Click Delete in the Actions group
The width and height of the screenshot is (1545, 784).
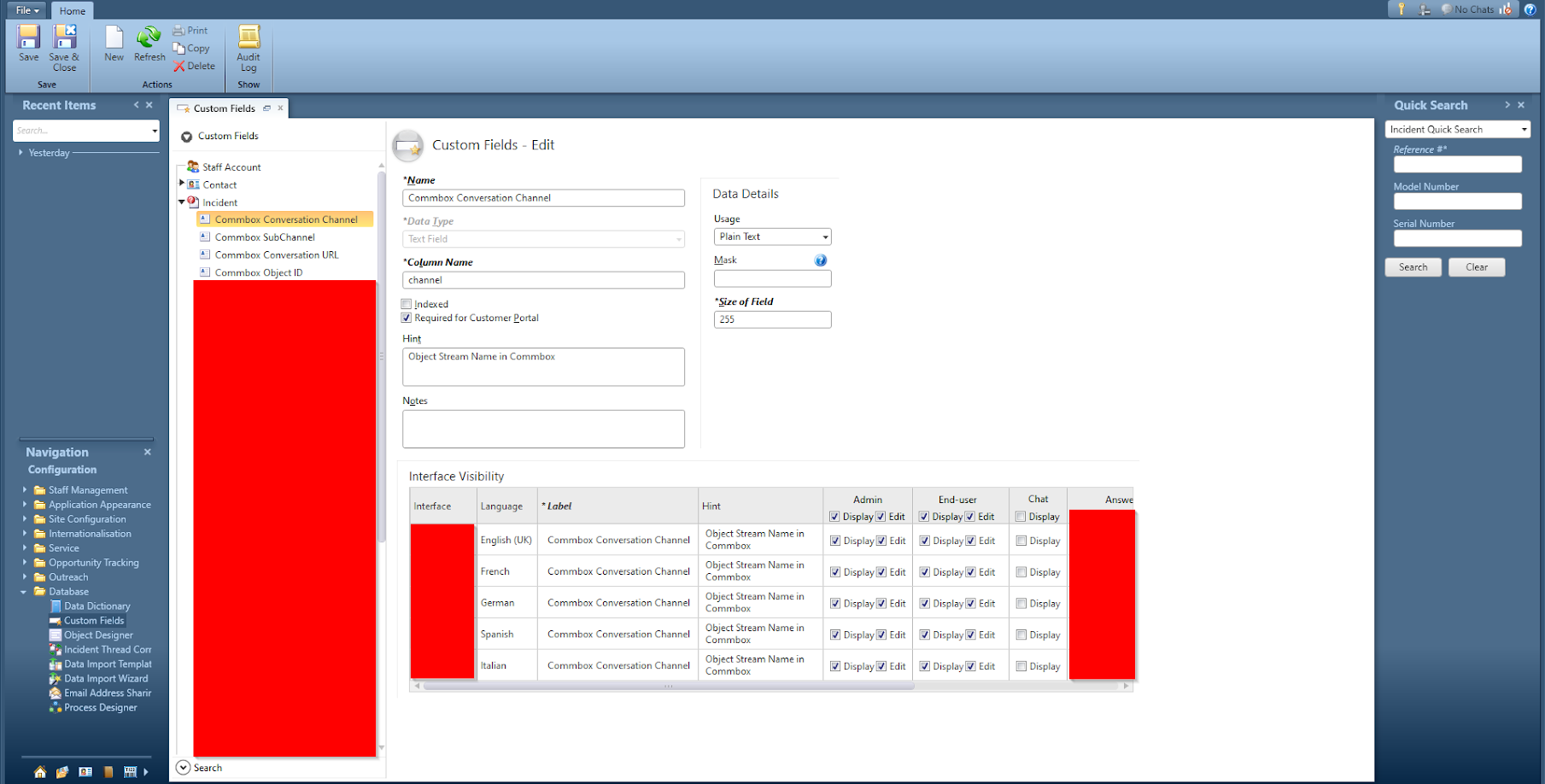pos(195,66)
